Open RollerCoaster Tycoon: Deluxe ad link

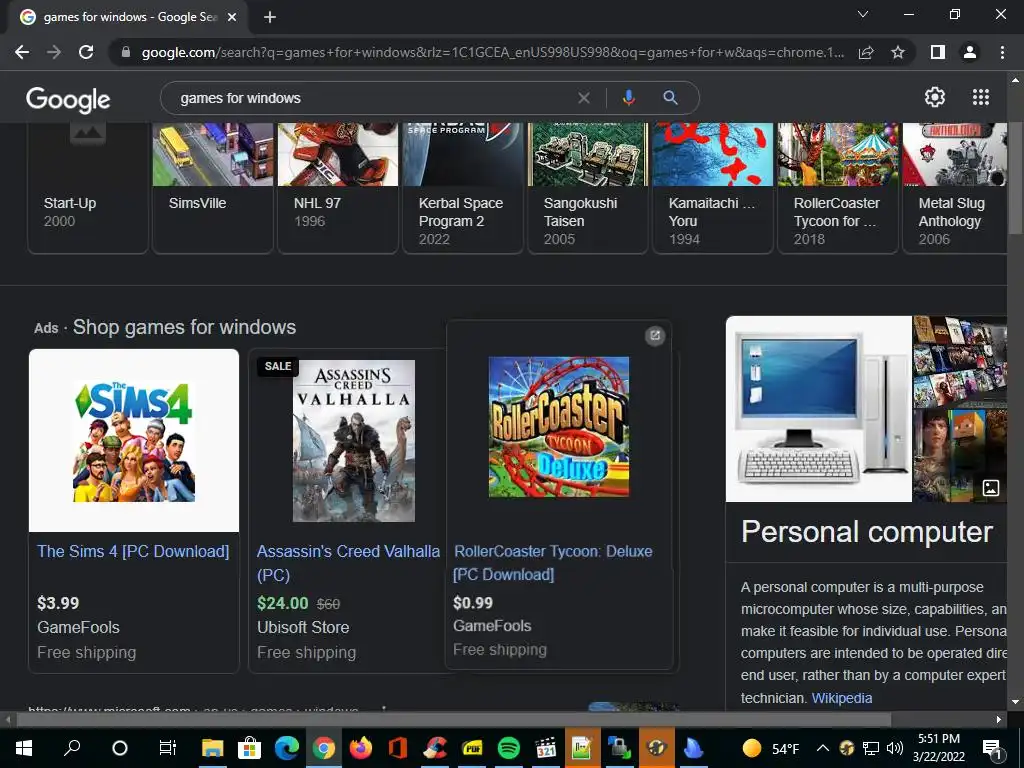point(553,562)
